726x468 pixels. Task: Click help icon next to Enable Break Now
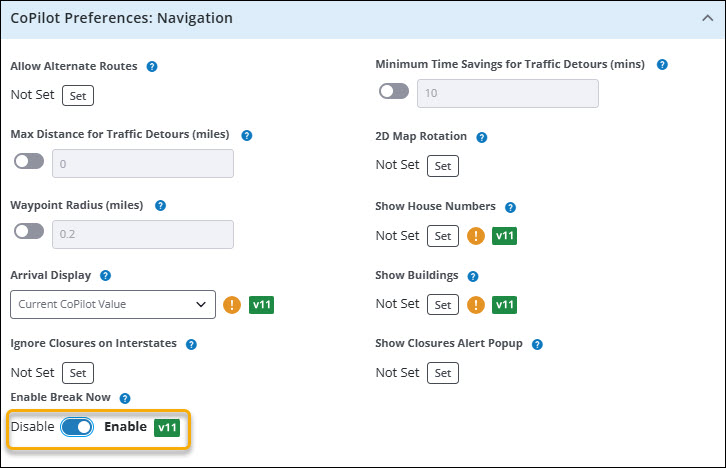[x=125, y=398]
